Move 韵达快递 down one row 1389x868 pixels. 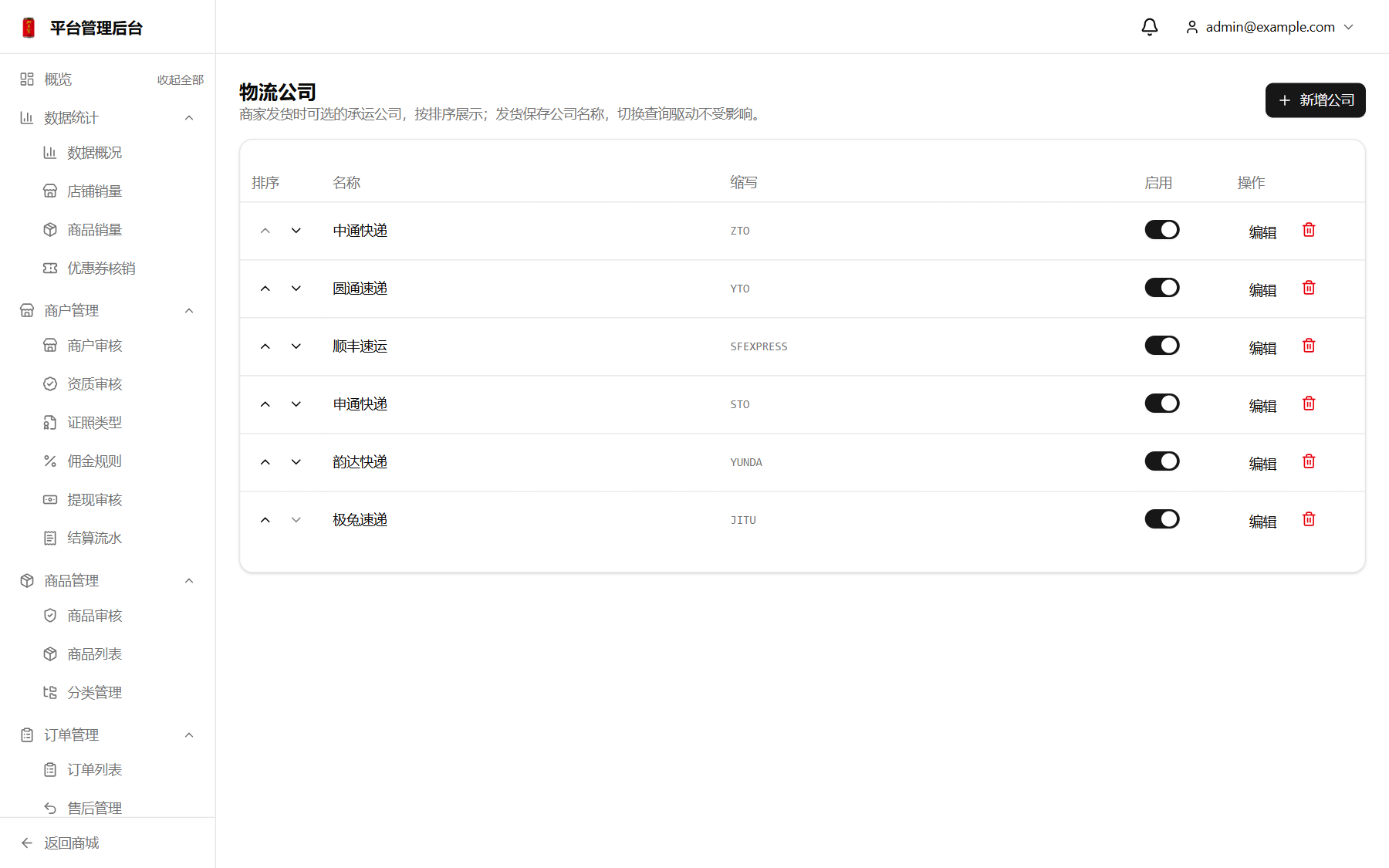[296, 462]
